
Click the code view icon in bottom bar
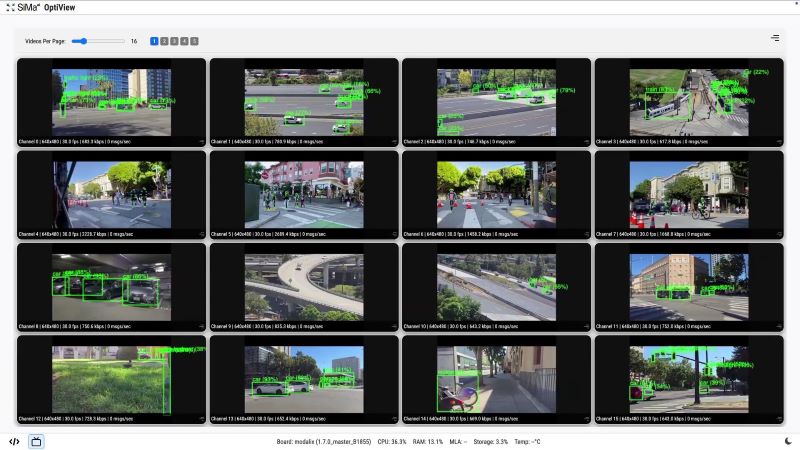pyautogui.click(x=14, y=441)
